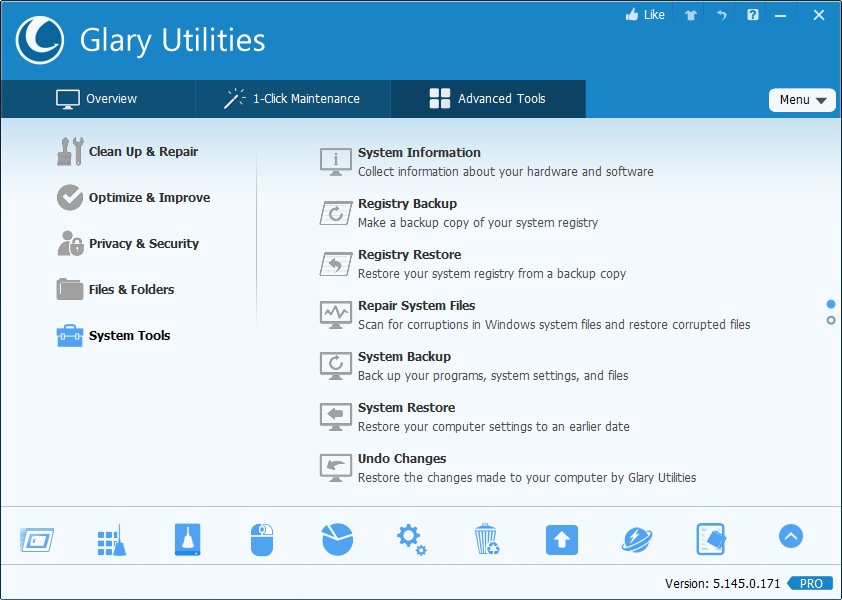Image resolution: width=842 pixels, height=600 pixels.
Task: Click the PRO badge in status bar
Action: tap(810, 583)
